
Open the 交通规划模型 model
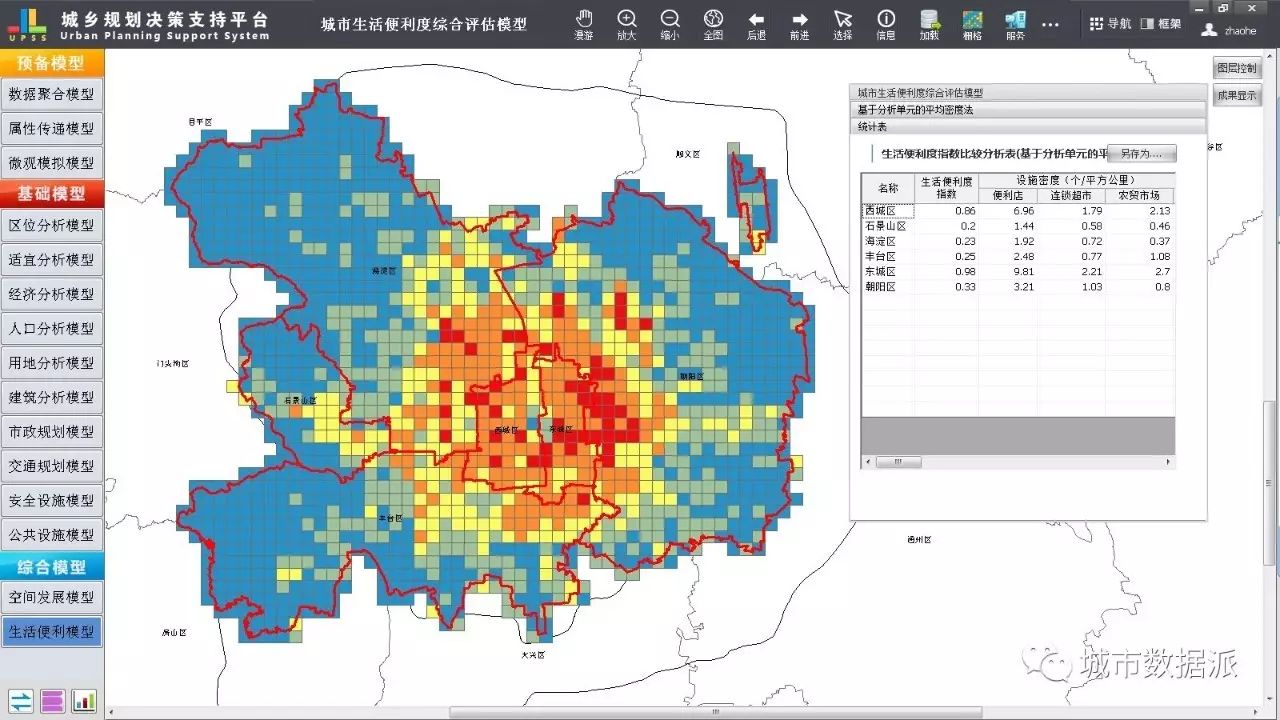click(x=52, y=465)
